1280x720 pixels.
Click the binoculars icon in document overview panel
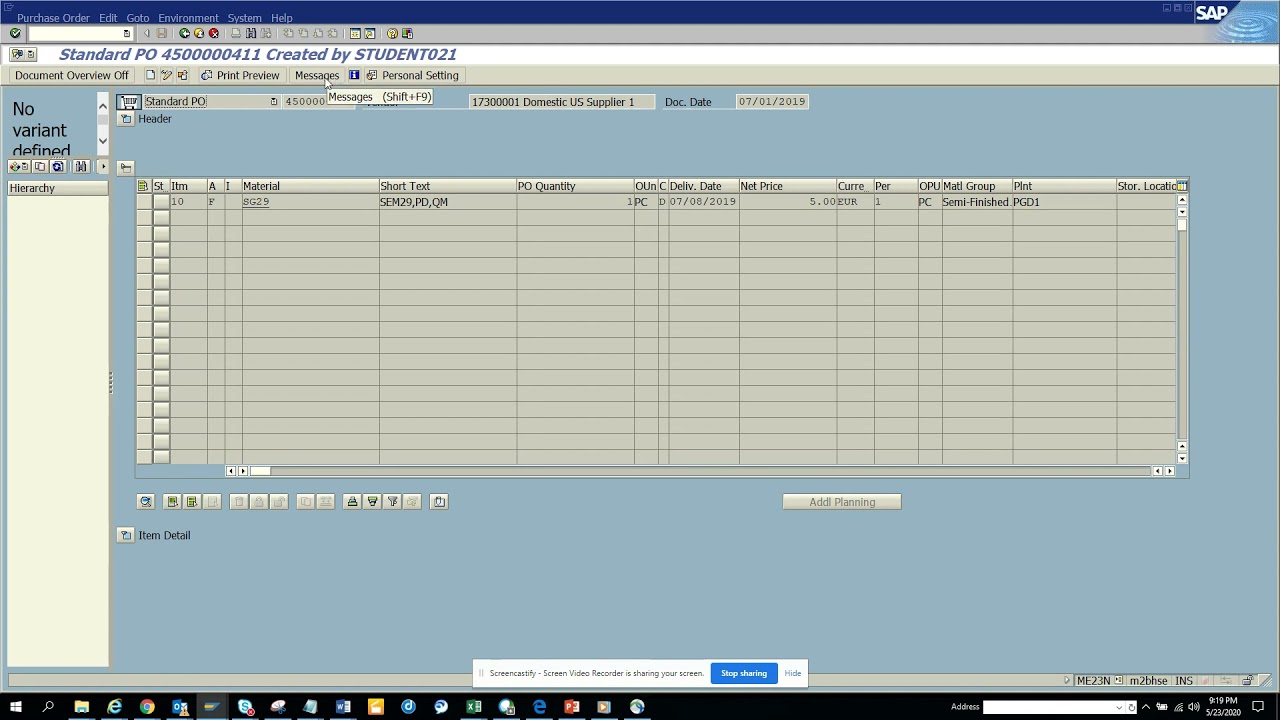[81, 167]
